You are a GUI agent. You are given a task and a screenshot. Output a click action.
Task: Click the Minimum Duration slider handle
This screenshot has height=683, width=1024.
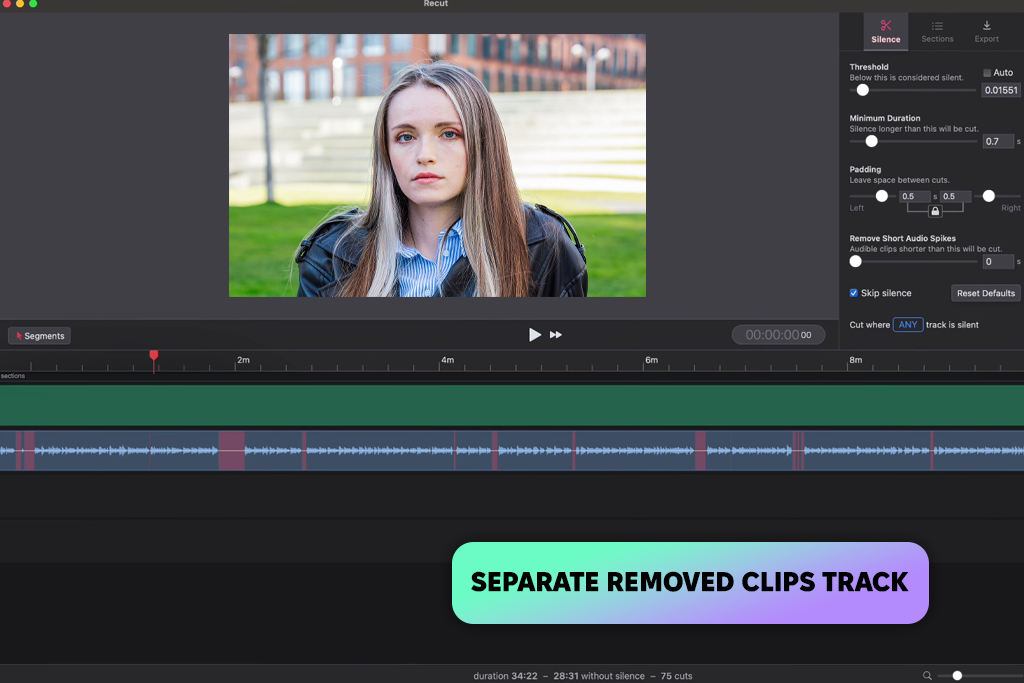coord(871,141)
